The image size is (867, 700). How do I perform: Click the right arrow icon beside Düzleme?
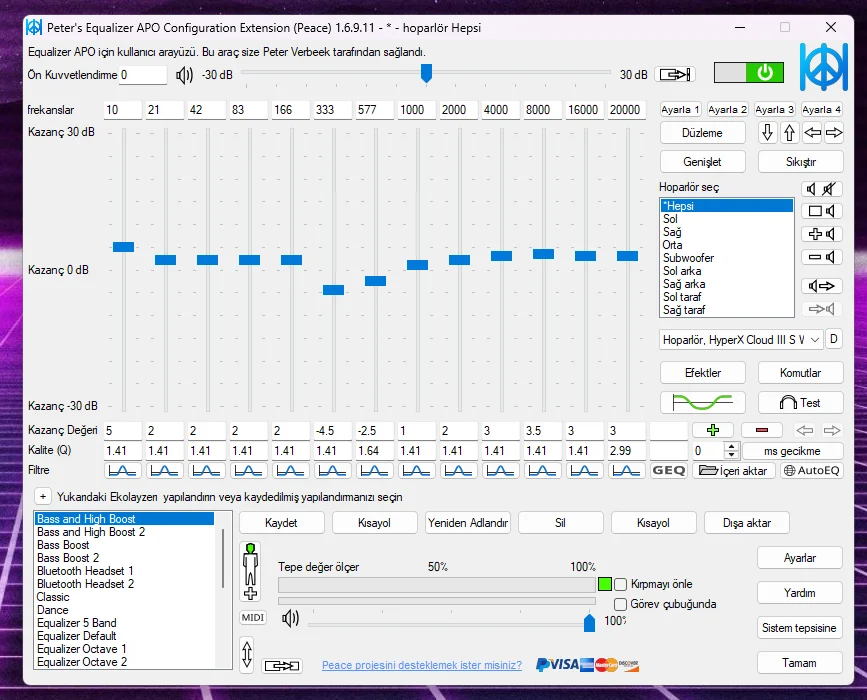pyautogui.click(x=834, y=133)
